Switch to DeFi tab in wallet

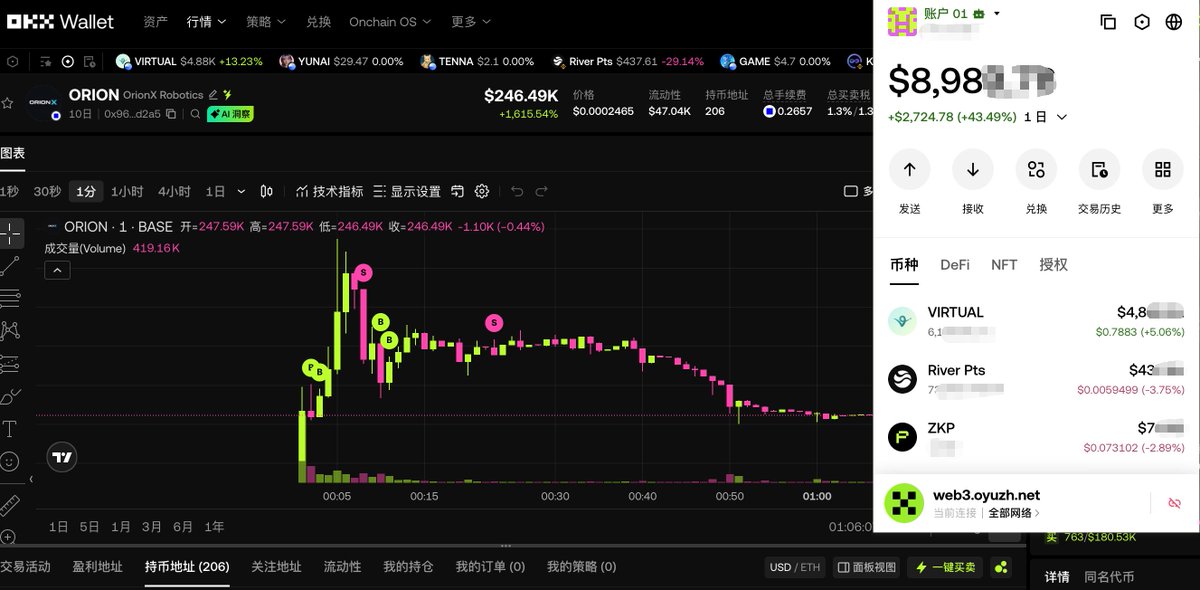coord(955,264)
